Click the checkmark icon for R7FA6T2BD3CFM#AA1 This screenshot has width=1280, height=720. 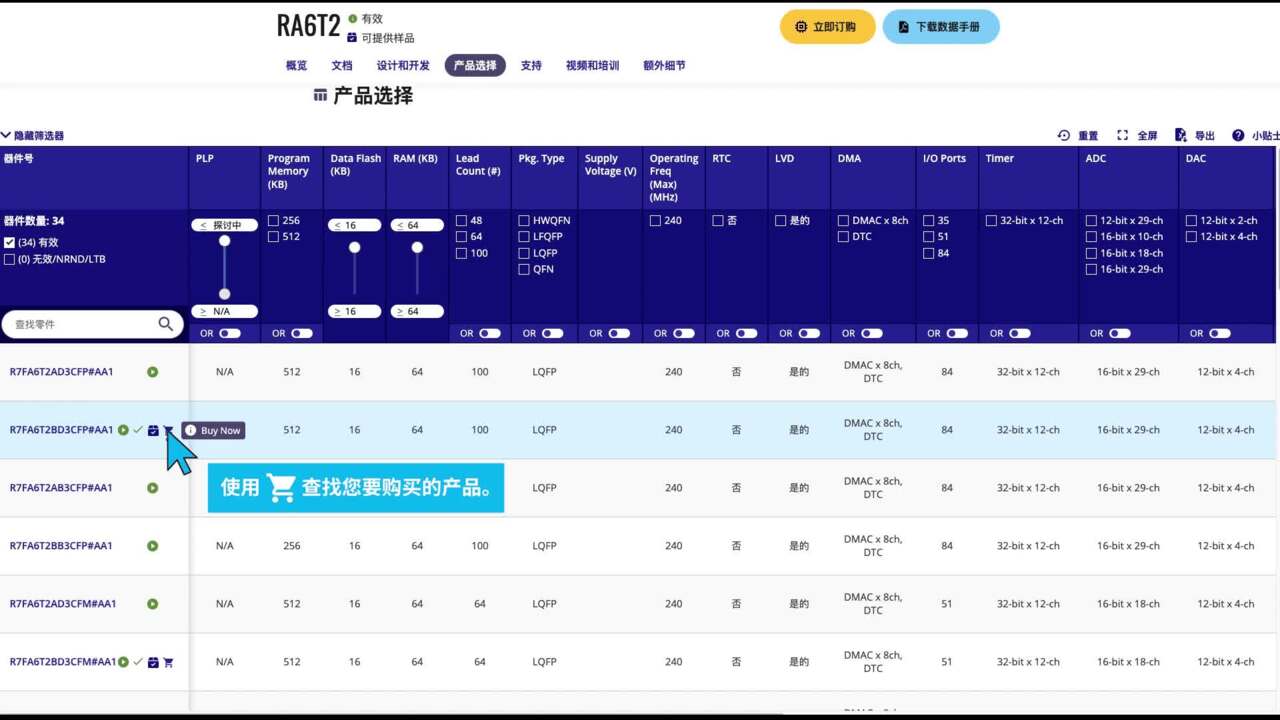click(x=138, y=662)
